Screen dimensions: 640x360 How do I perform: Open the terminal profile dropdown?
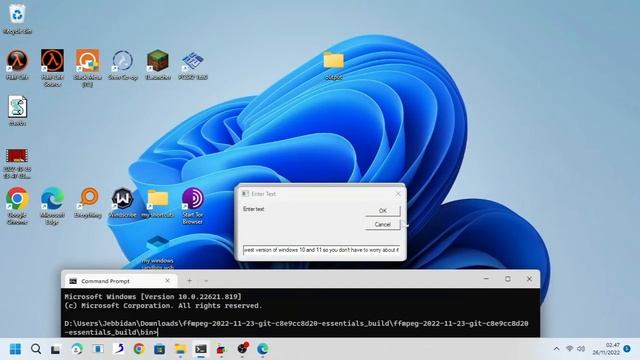pos(206,281)
